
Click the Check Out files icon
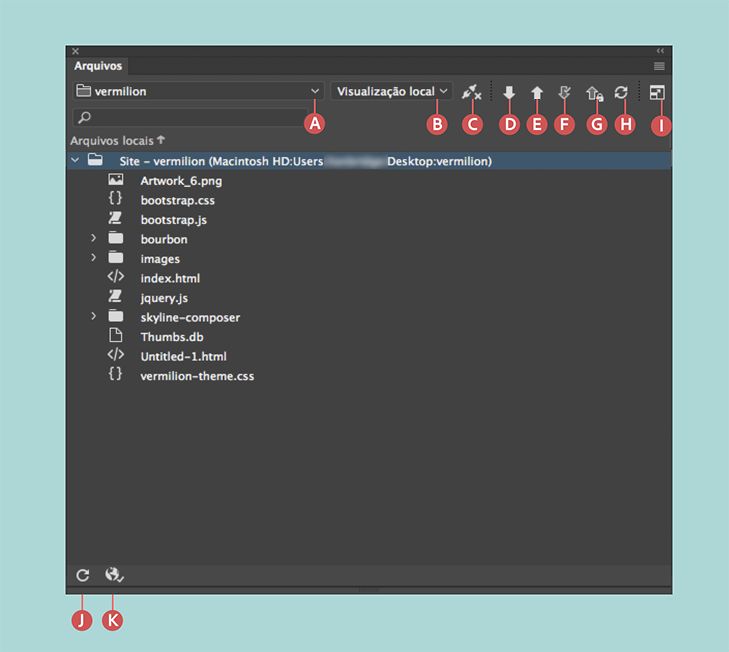(x=564, y=93)
